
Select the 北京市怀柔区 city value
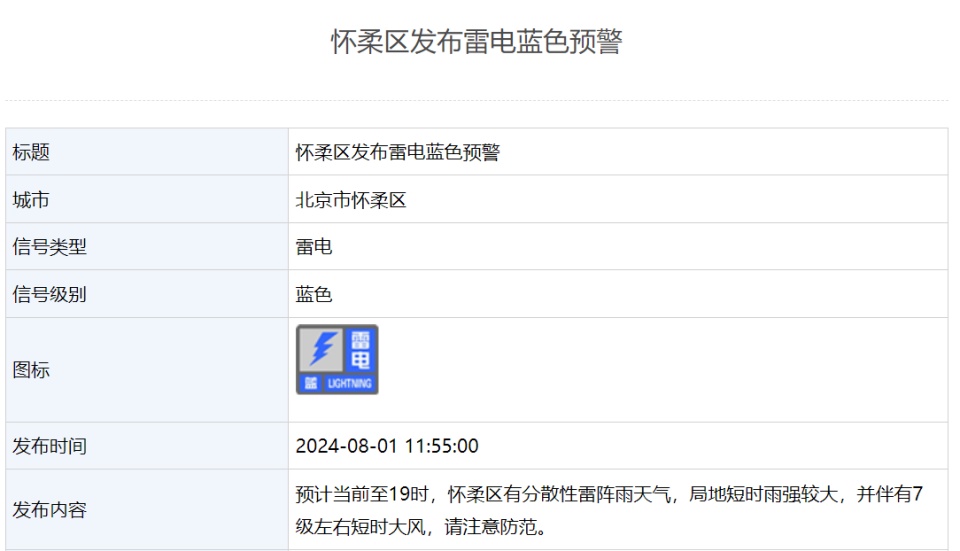click(x=351, y=200)
